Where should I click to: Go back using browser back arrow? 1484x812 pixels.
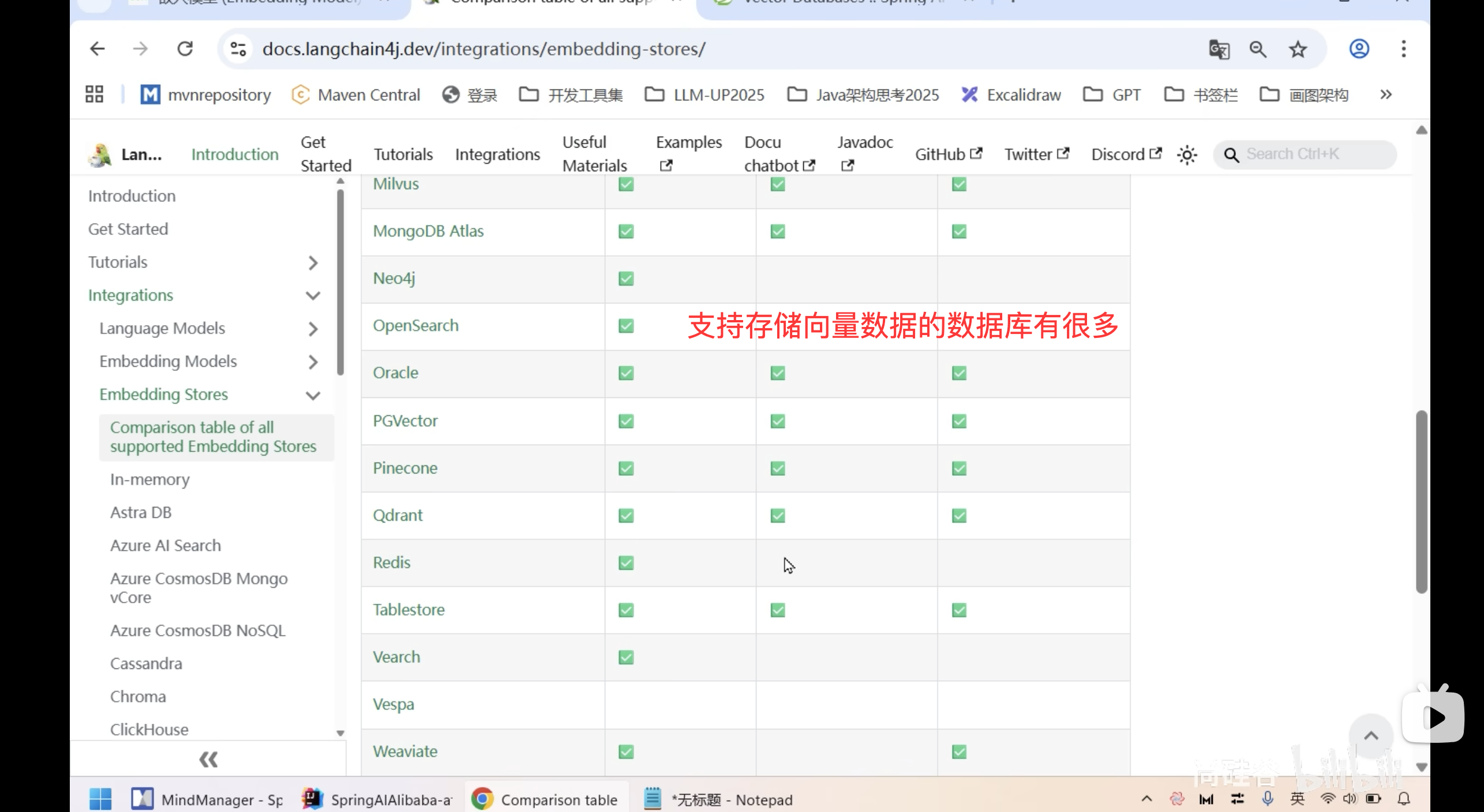point(97,49)
